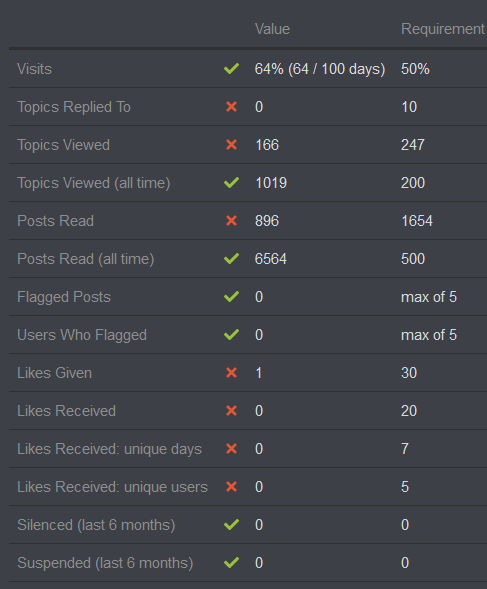This screenshot has width=487, height=589.
Task: Click the red X on Likes Received: unique days
Action: pos(231,449)
